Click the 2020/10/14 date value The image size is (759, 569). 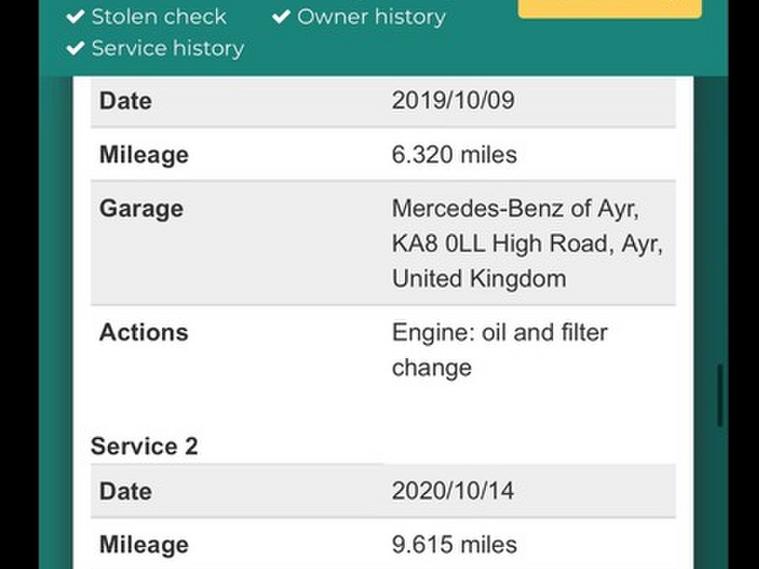click(x=453, y=491)
